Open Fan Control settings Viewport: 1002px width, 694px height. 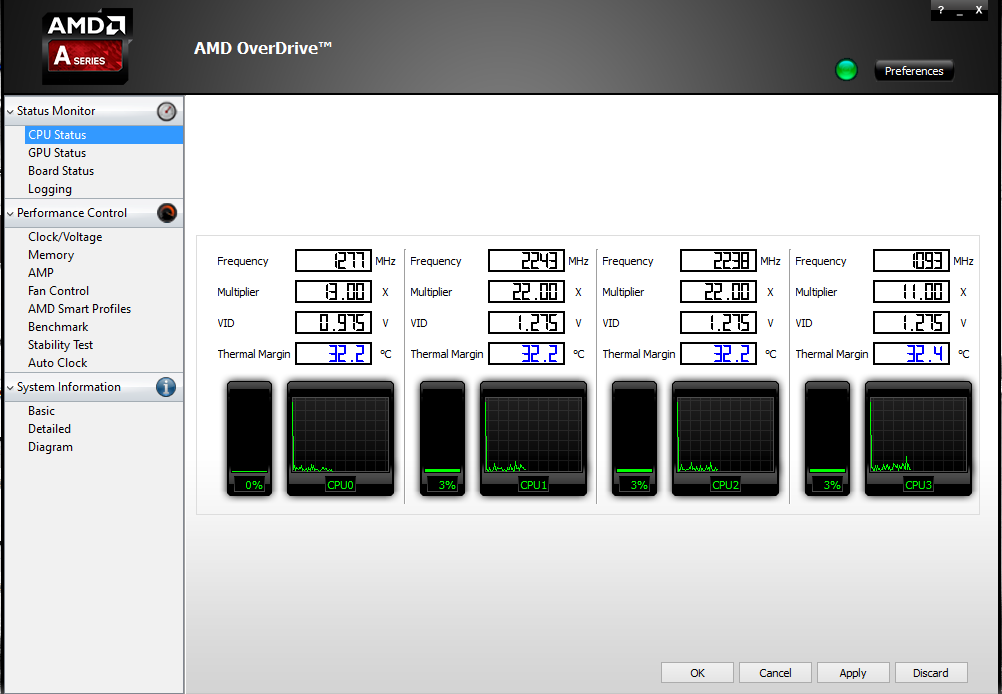(x=58, y=291)
